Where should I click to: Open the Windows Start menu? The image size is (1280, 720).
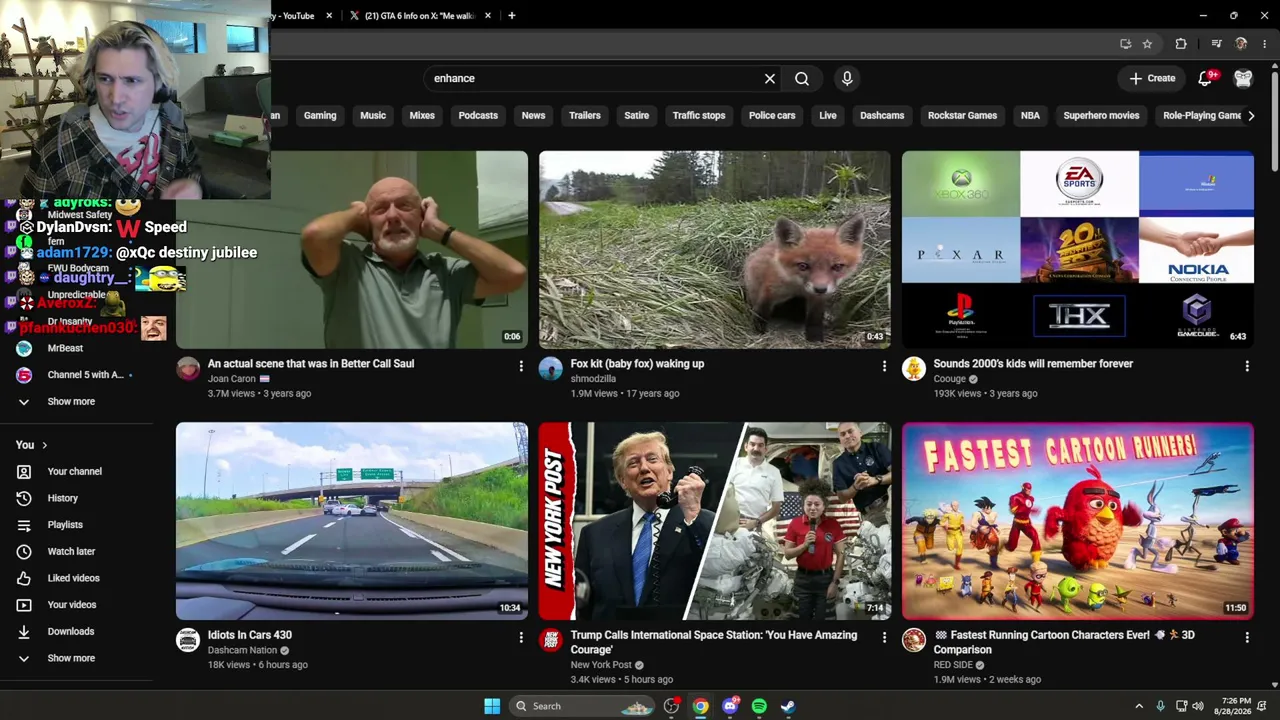(492, 706)
